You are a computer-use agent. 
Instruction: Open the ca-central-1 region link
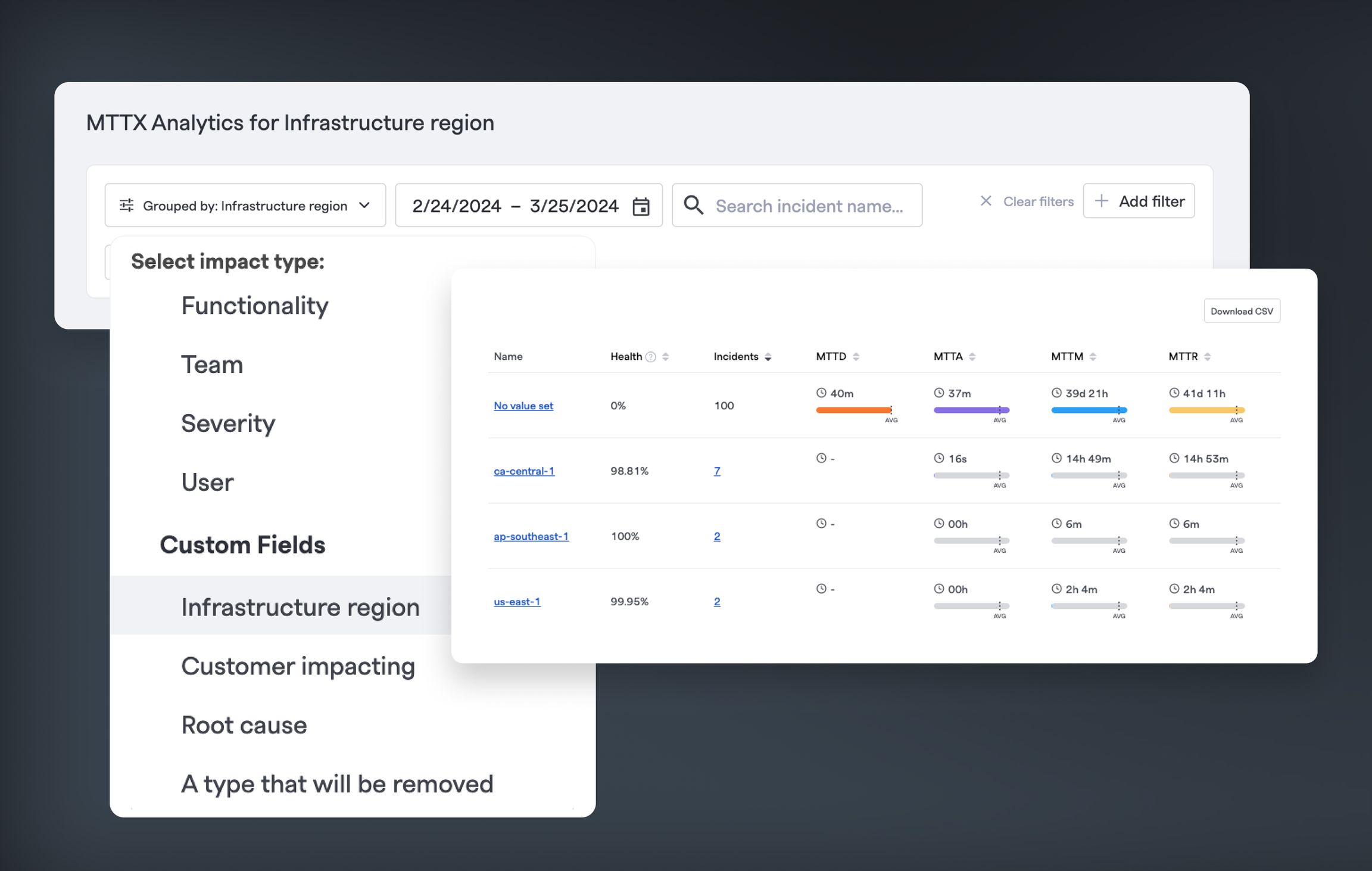click(x=524, y=471)
